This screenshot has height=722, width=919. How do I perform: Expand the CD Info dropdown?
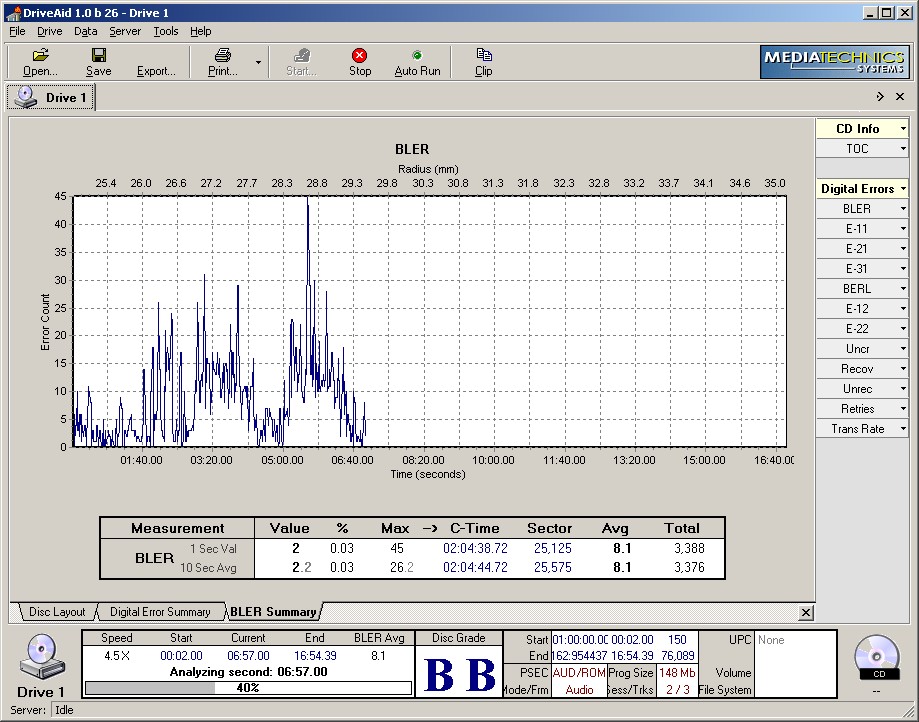point(903,129)
